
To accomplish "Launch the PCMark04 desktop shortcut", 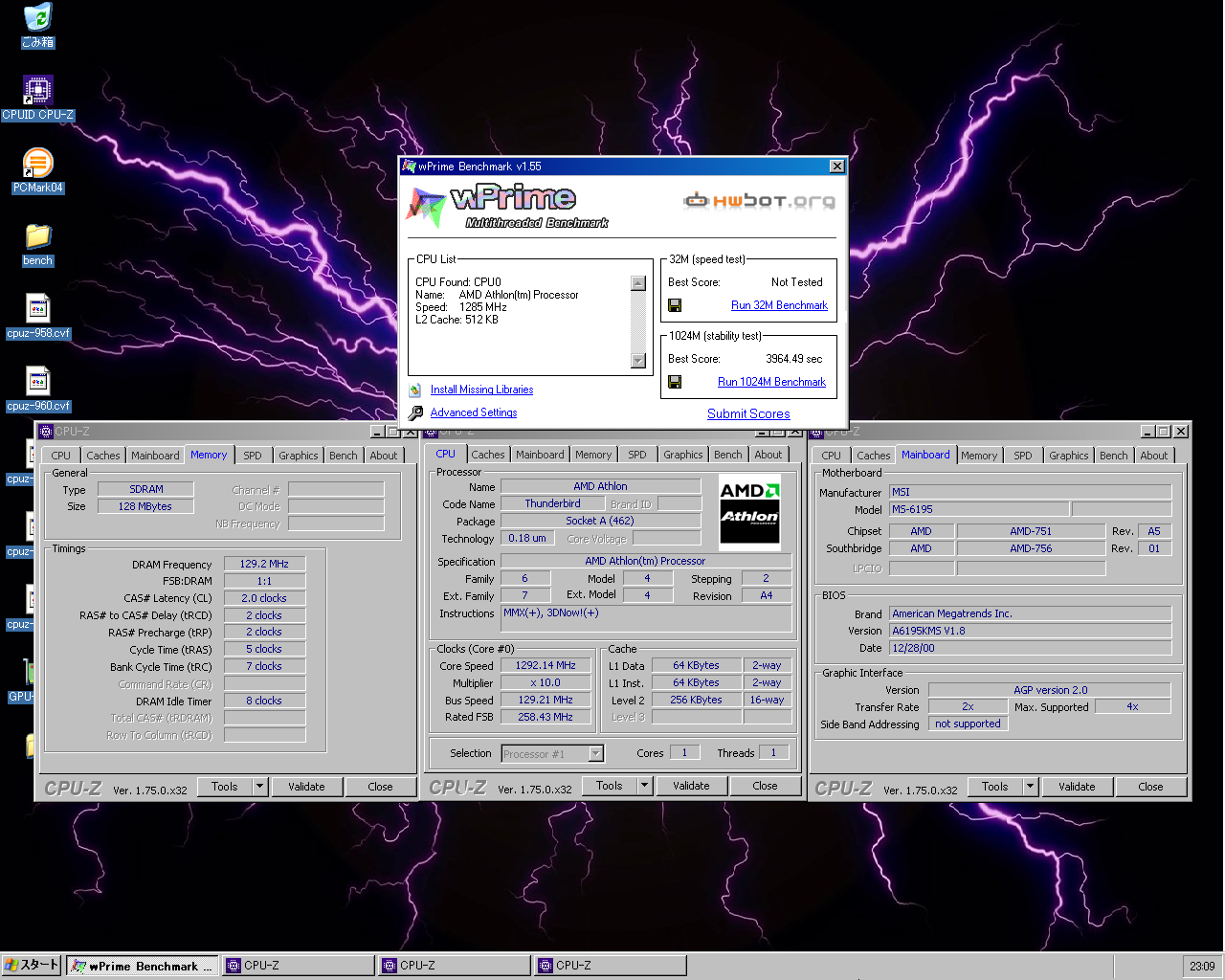I will [x=37, y=171].
